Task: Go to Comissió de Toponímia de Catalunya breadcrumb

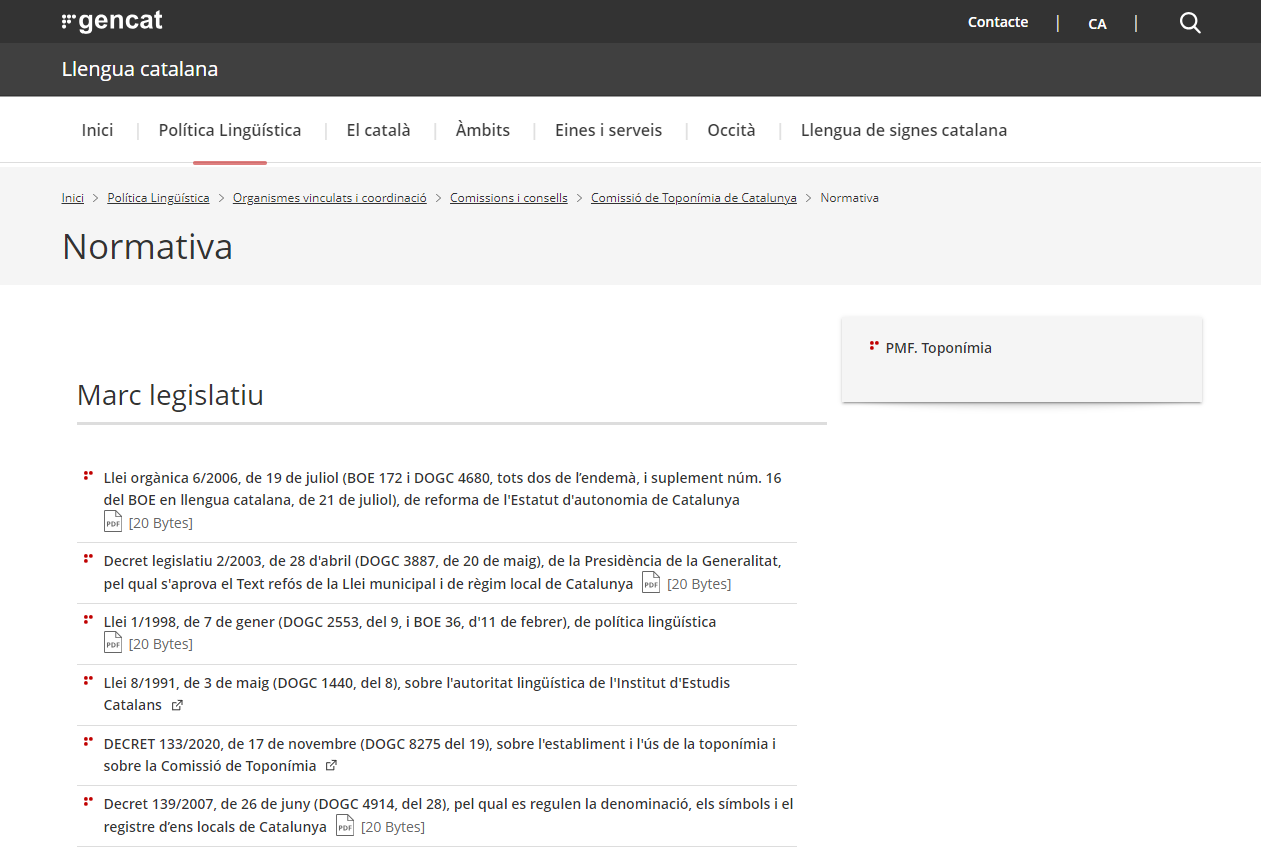Action: click(x=694, y=198)
